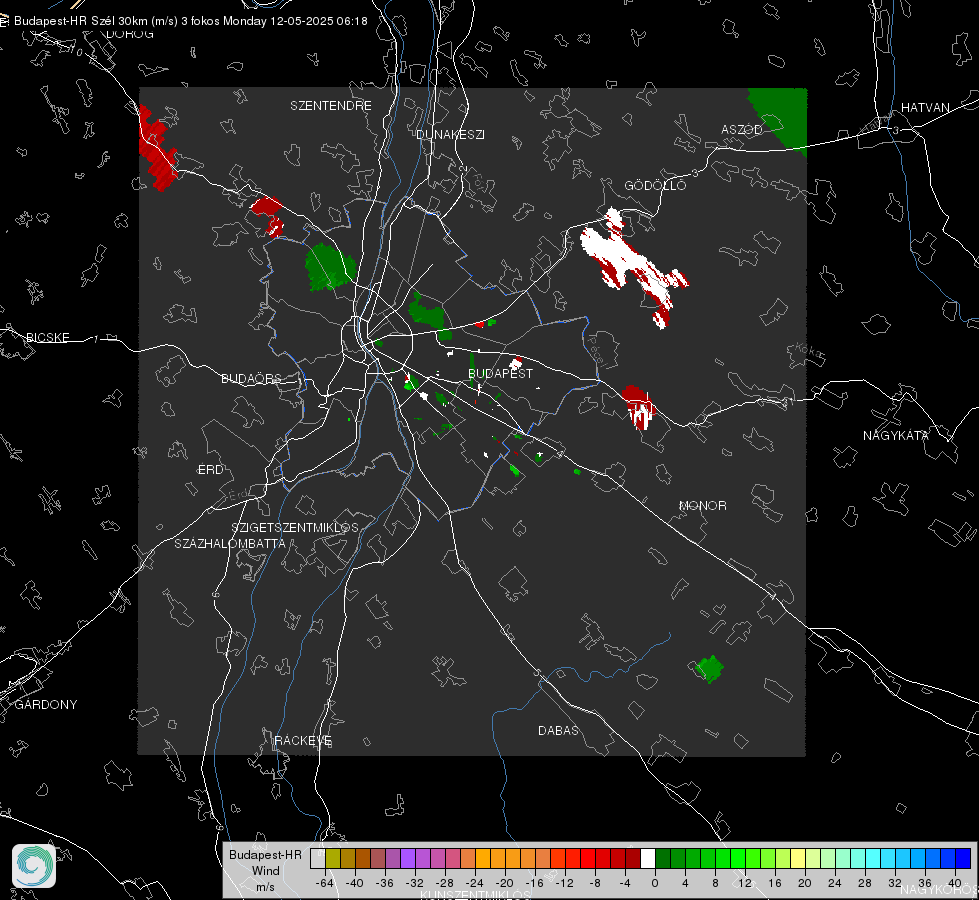Click the swirl logo icon at bottom left
Viewport: 979px width, 900px height.
34,866
